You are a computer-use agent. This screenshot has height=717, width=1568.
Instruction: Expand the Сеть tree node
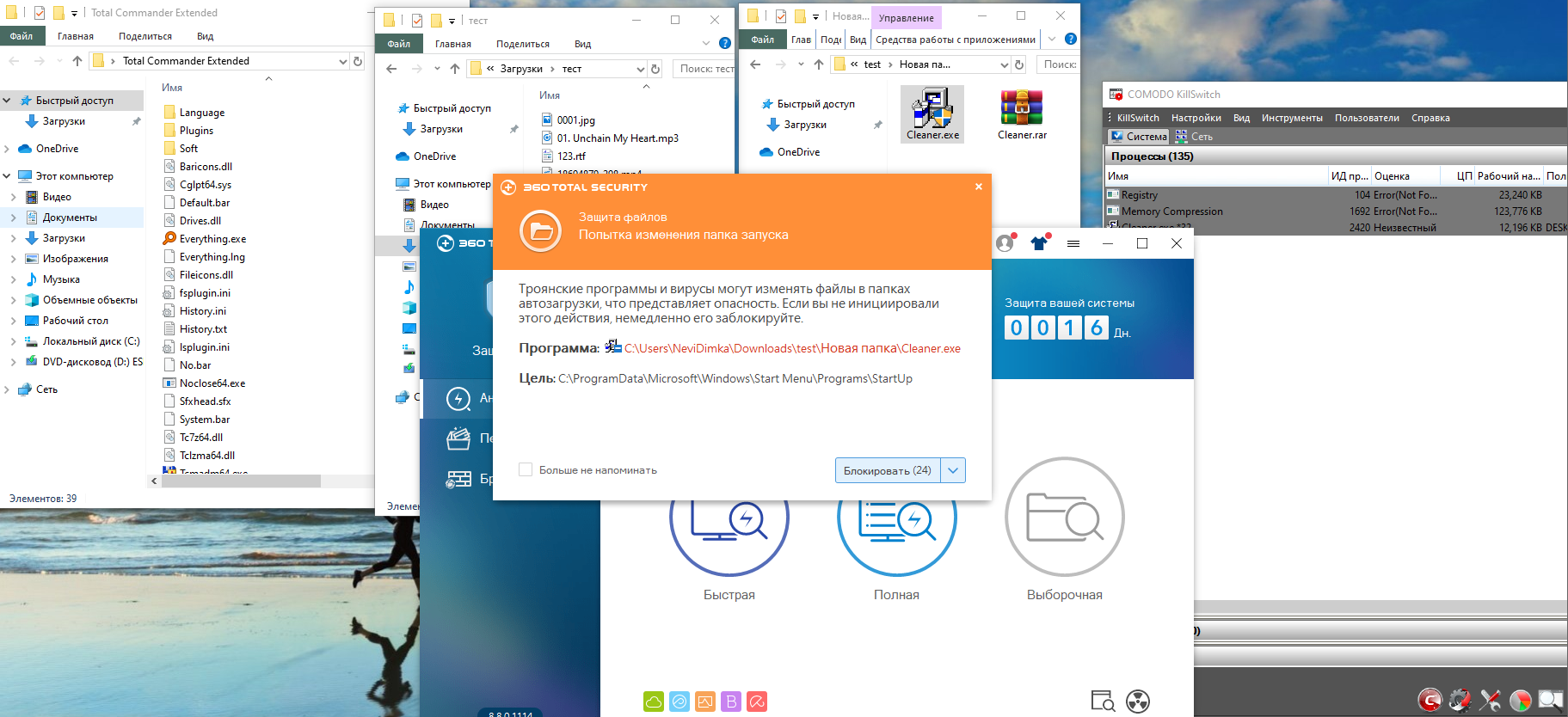point(7,389)
